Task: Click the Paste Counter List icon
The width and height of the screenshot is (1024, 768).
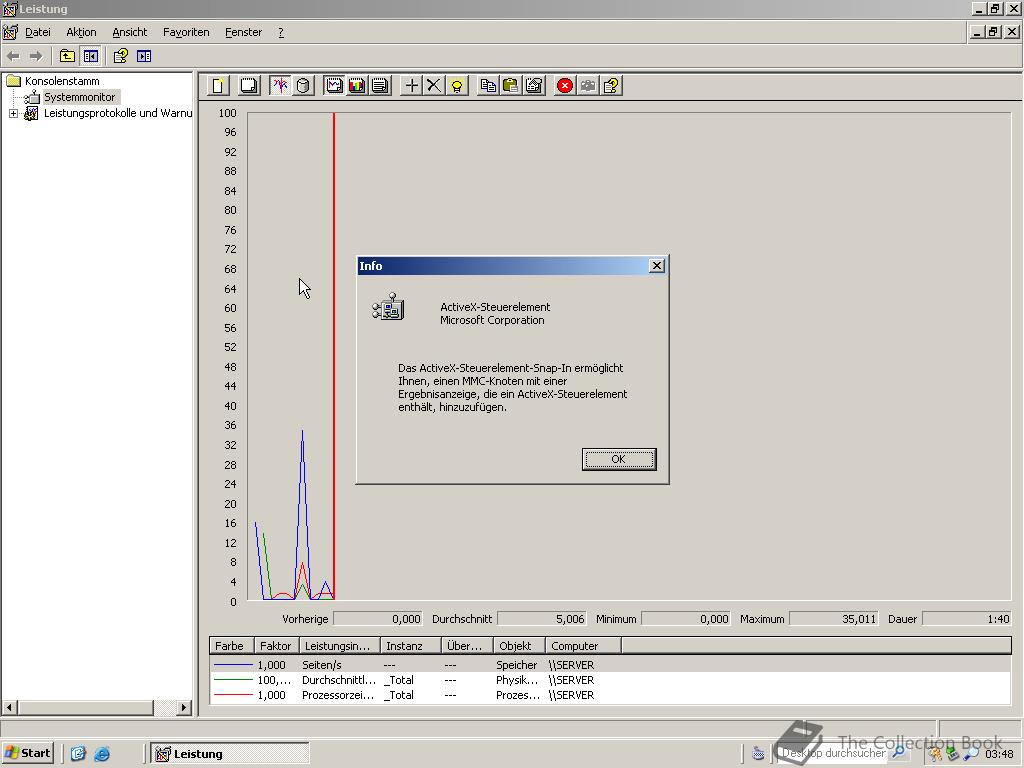Action: click(511, 86)
